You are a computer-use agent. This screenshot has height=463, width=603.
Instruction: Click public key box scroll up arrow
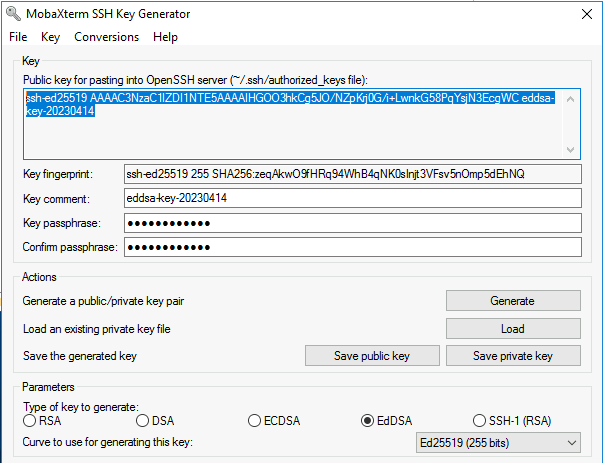[571, 99]
